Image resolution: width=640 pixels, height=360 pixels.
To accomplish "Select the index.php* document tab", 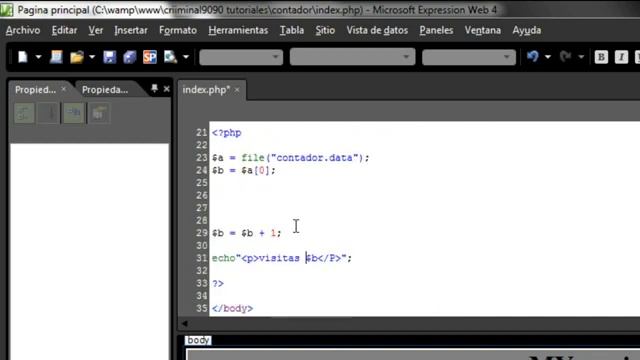I will tap(206, 90).
